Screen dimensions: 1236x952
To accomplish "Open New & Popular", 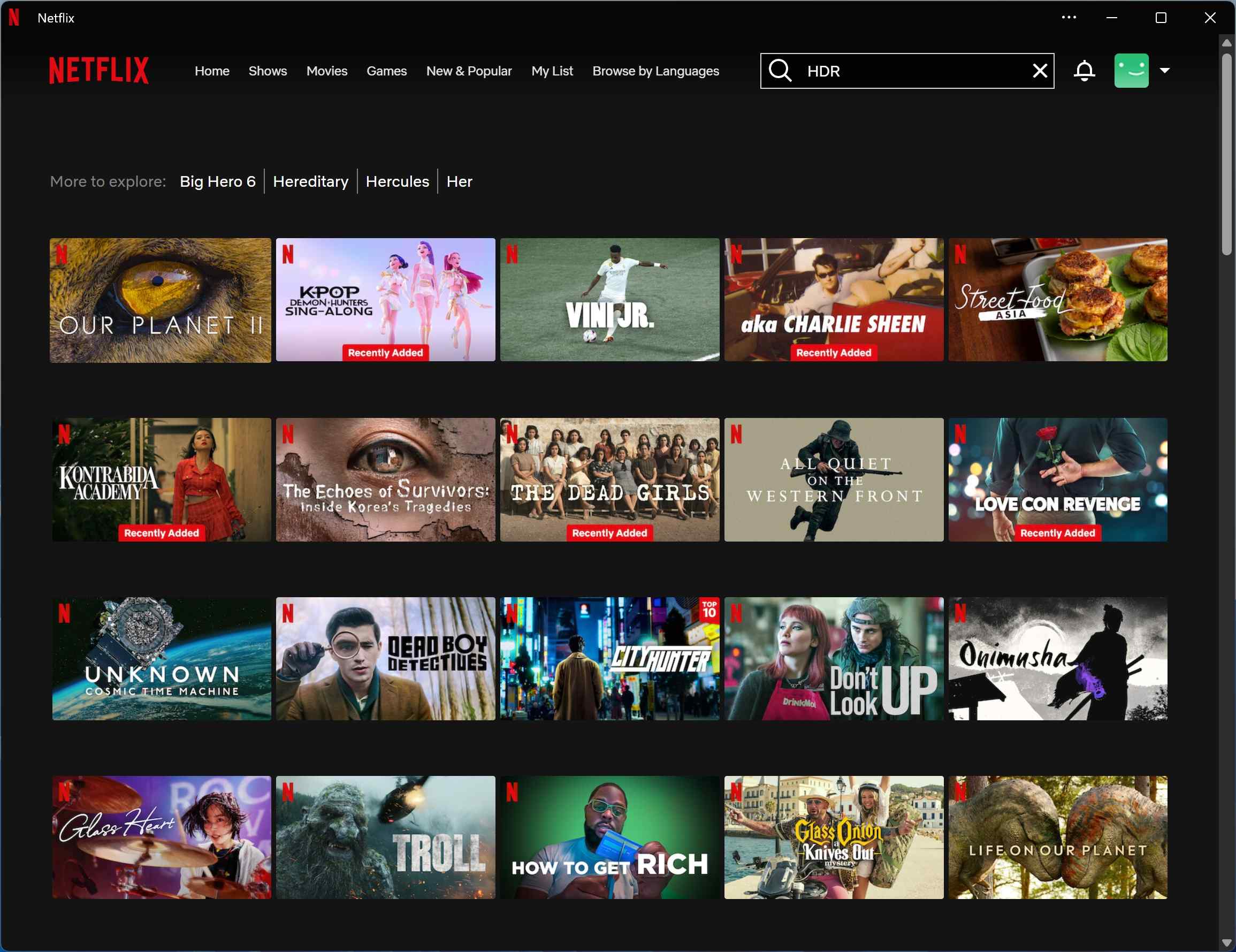I will click(469, 71).
